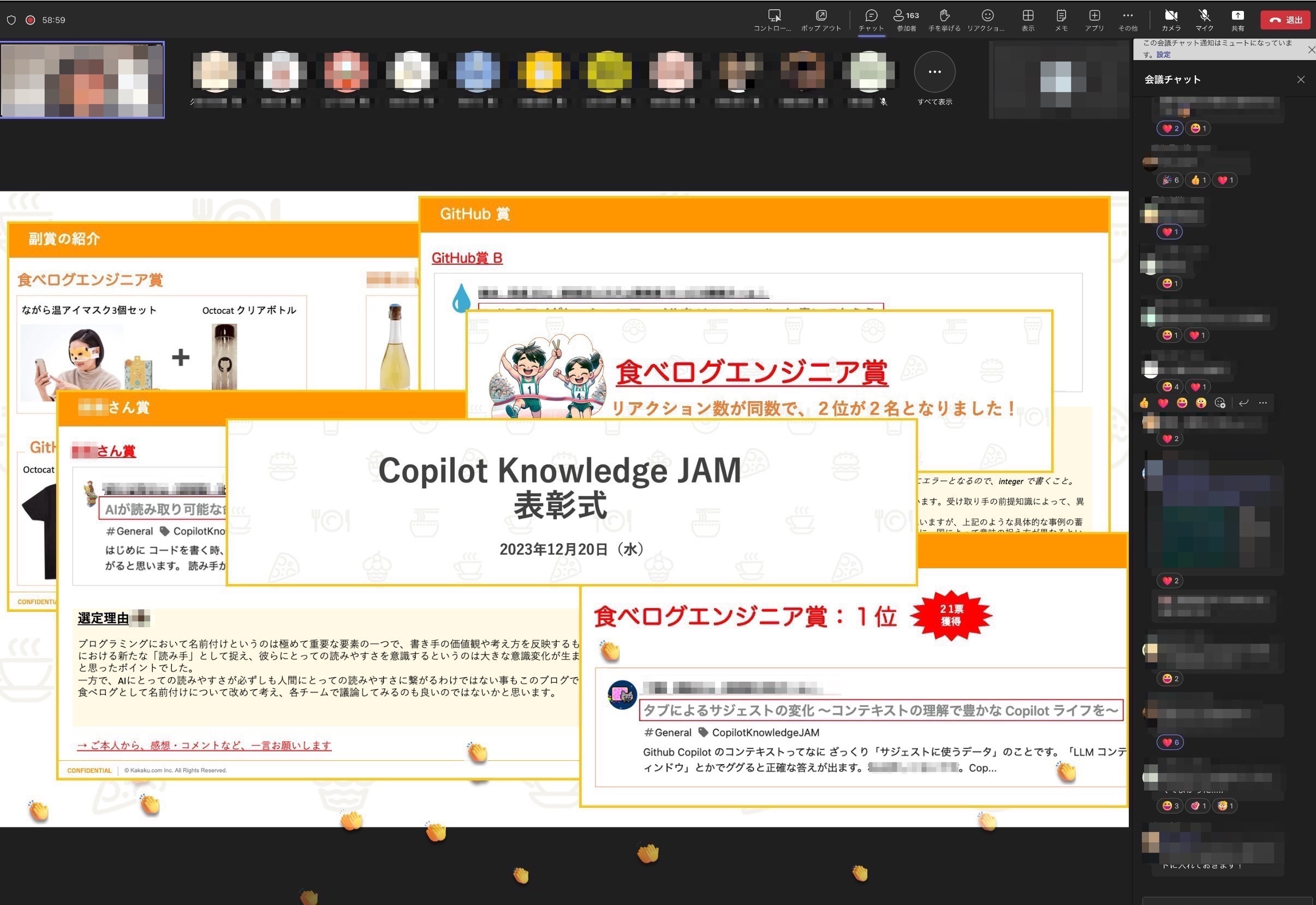
Task: Show all participants with すべて表示
Action: (x=934, y=78)
